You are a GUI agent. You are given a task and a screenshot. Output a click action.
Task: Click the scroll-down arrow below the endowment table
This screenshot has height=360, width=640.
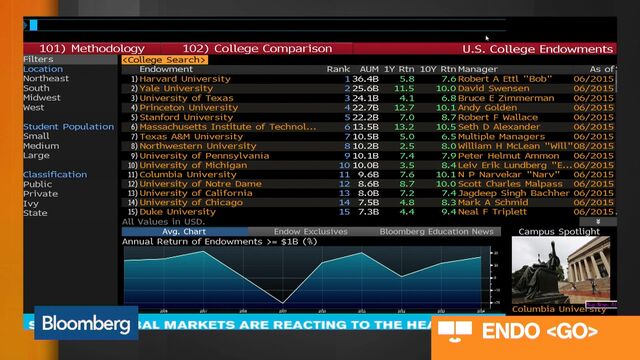coord(598,222)
